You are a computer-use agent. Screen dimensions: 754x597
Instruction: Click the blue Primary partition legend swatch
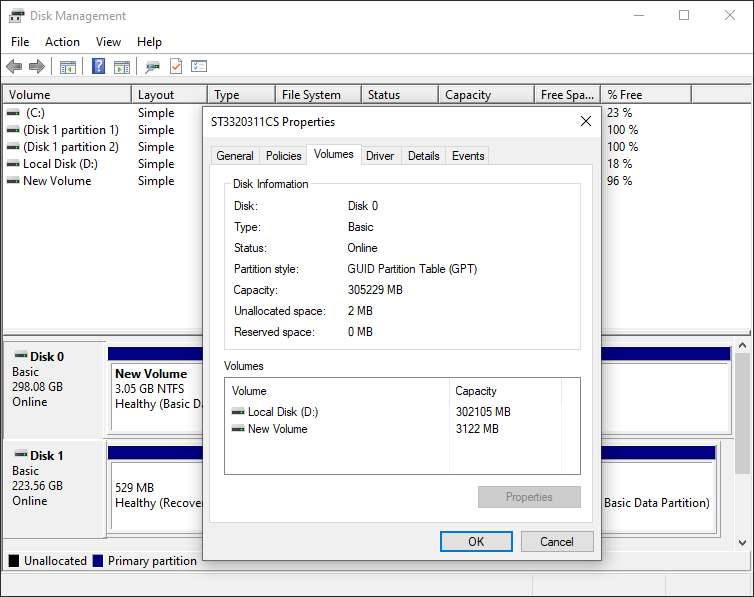(x=98, y=561)
